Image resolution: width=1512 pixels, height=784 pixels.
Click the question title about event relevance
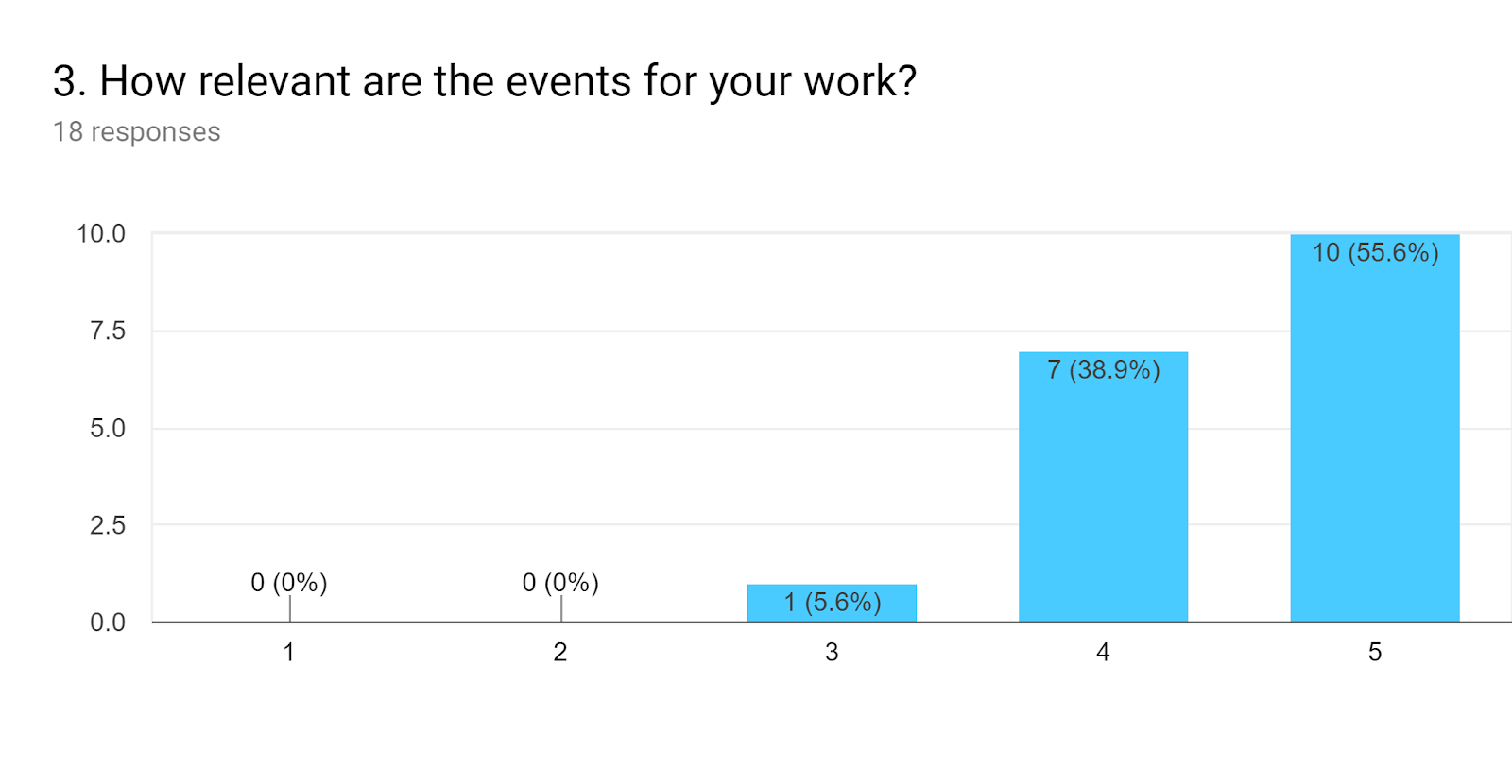coord(485,82)
